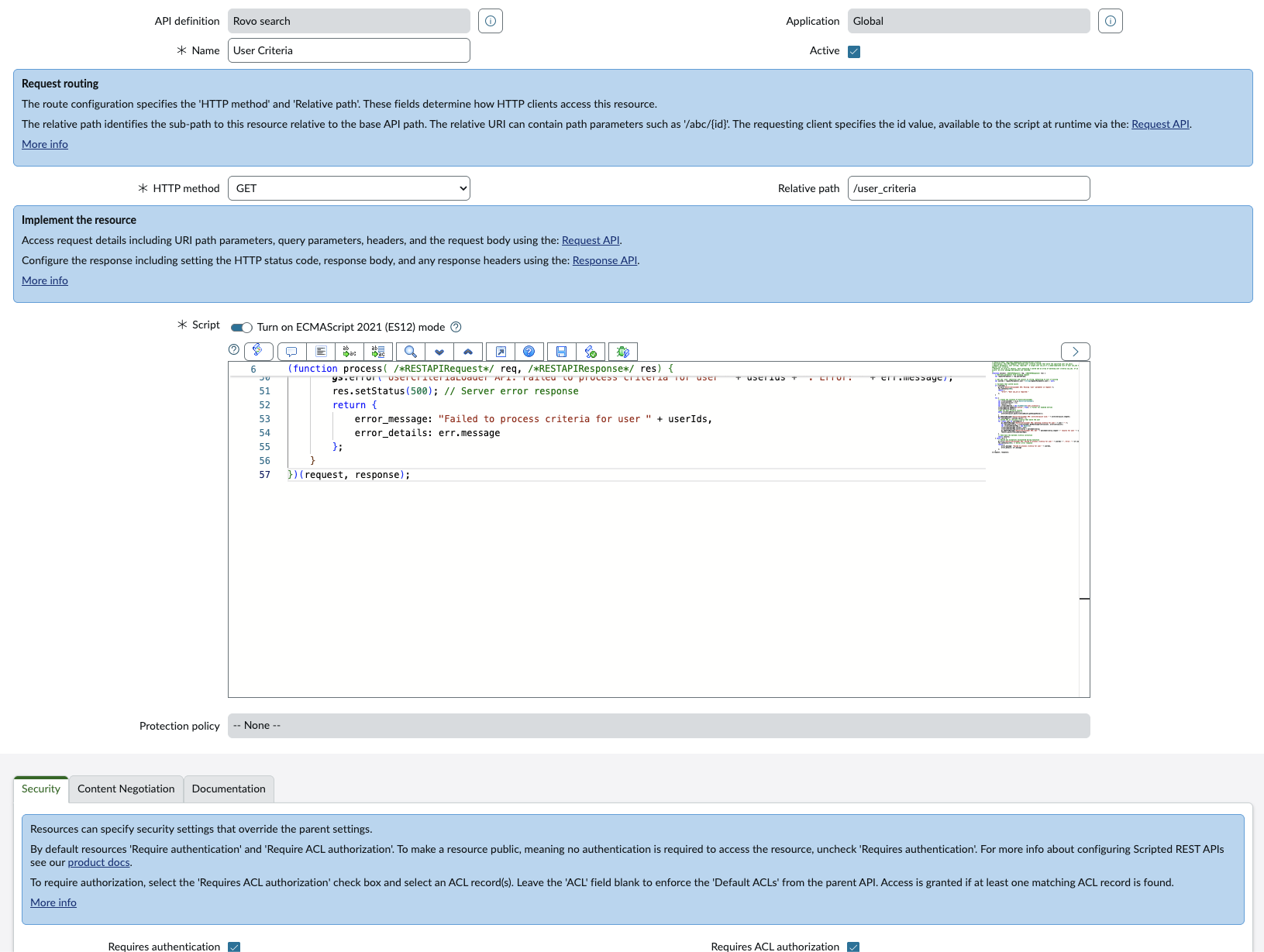Image resolution: width=1264 pixels, height=952 pixels.
Task: Click the format code icon
Action: [x=321, y=352]
